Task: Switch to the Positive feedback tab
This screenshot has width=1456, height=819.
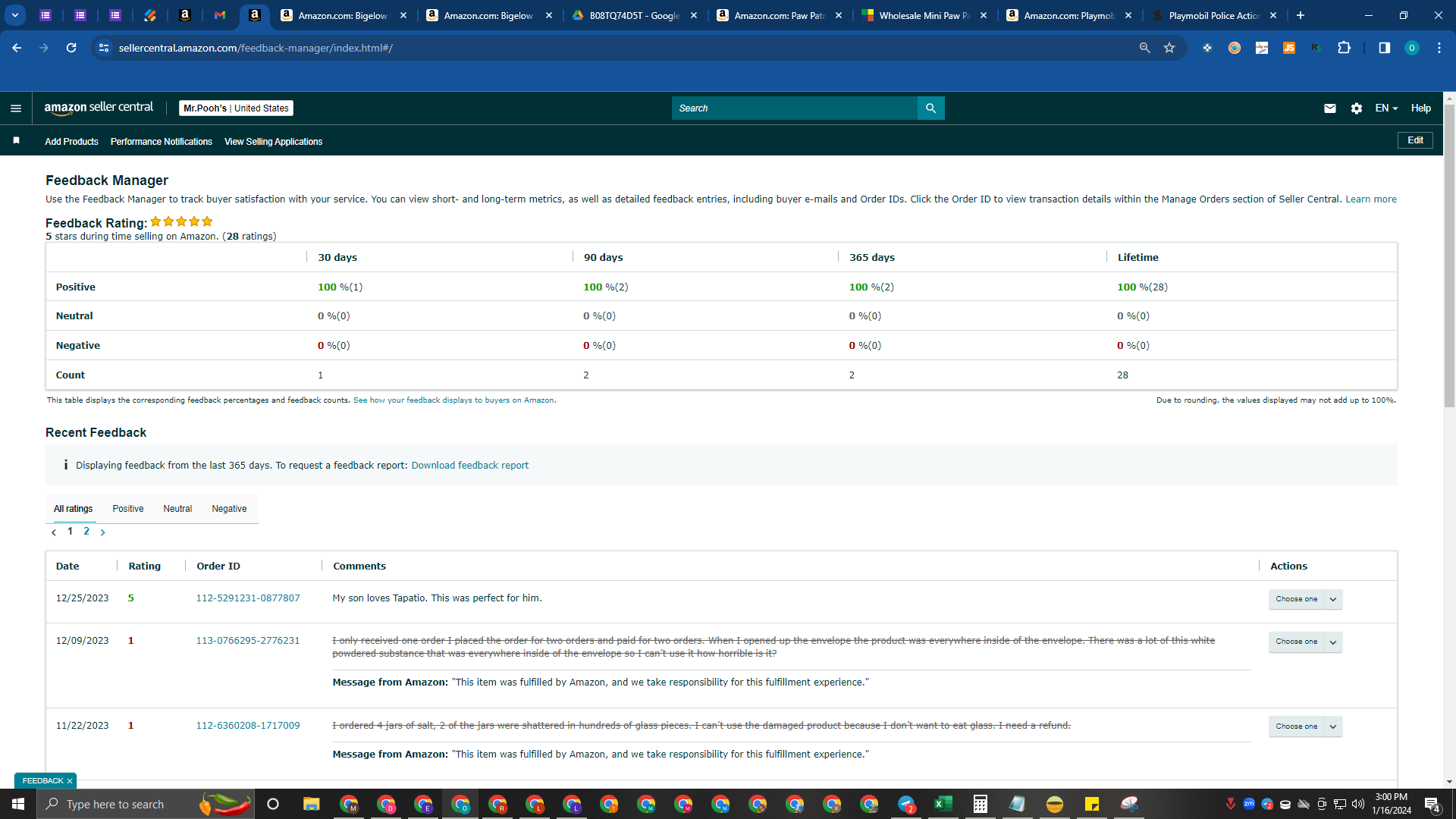Action: 128,509
